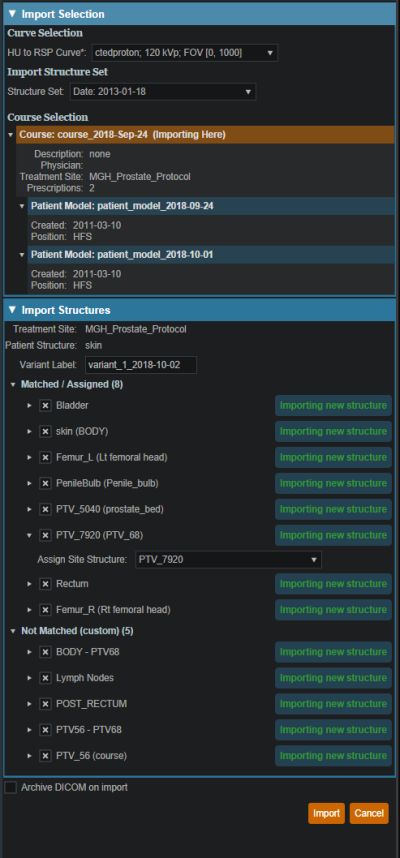Collapse the Matched / Assigned (8) group
This screenshot has height=858, width=400.
click(x=13, y=385)
